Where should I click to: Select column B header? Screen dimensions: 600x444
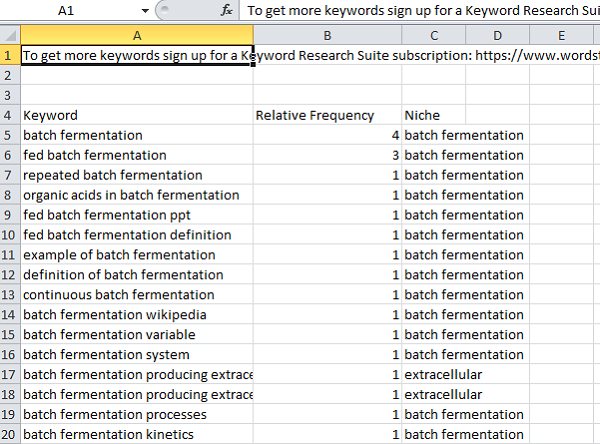[x=328, y=36]
